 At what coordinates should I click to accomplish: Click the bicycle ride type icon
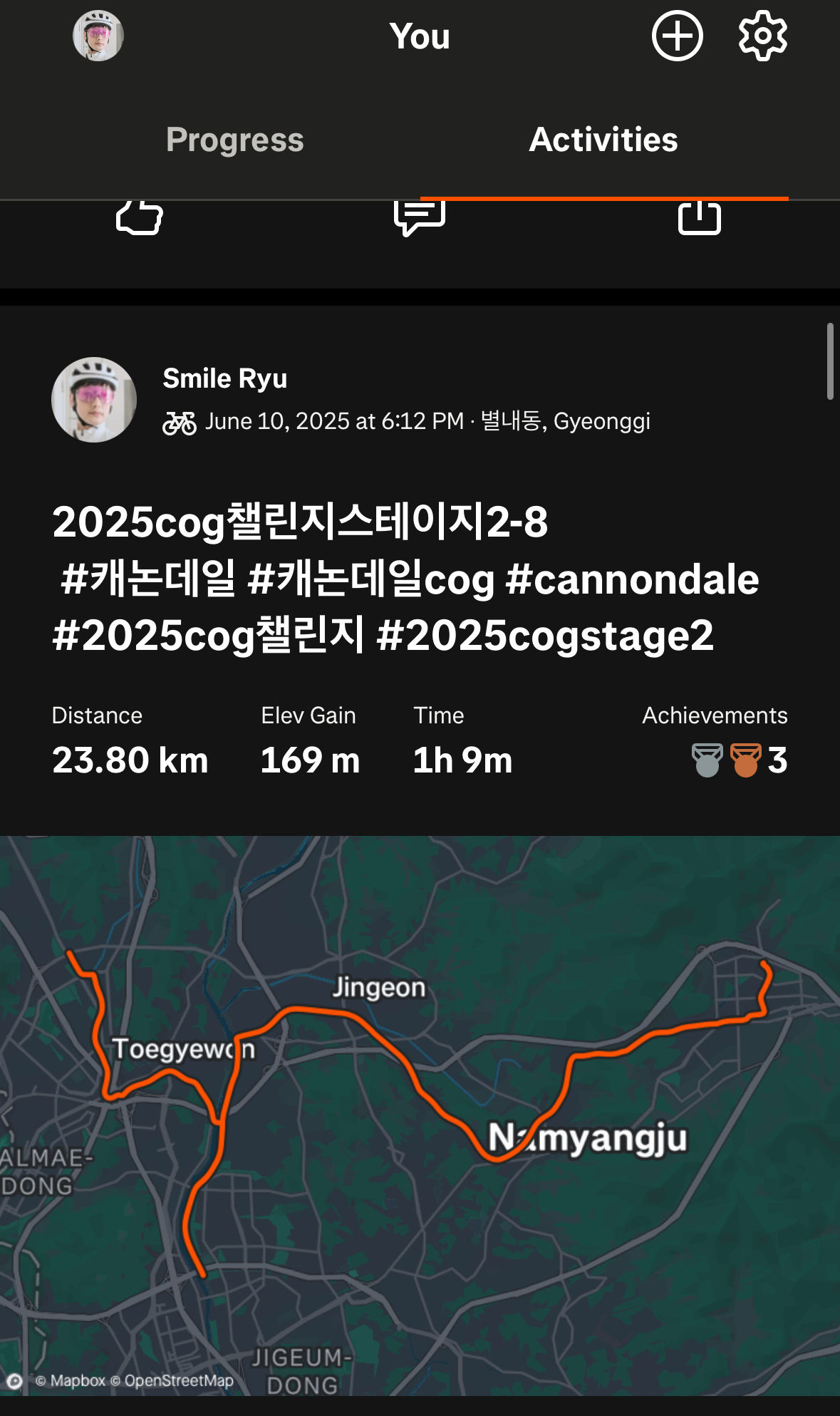pyautogui.click(x=180, y=423)
